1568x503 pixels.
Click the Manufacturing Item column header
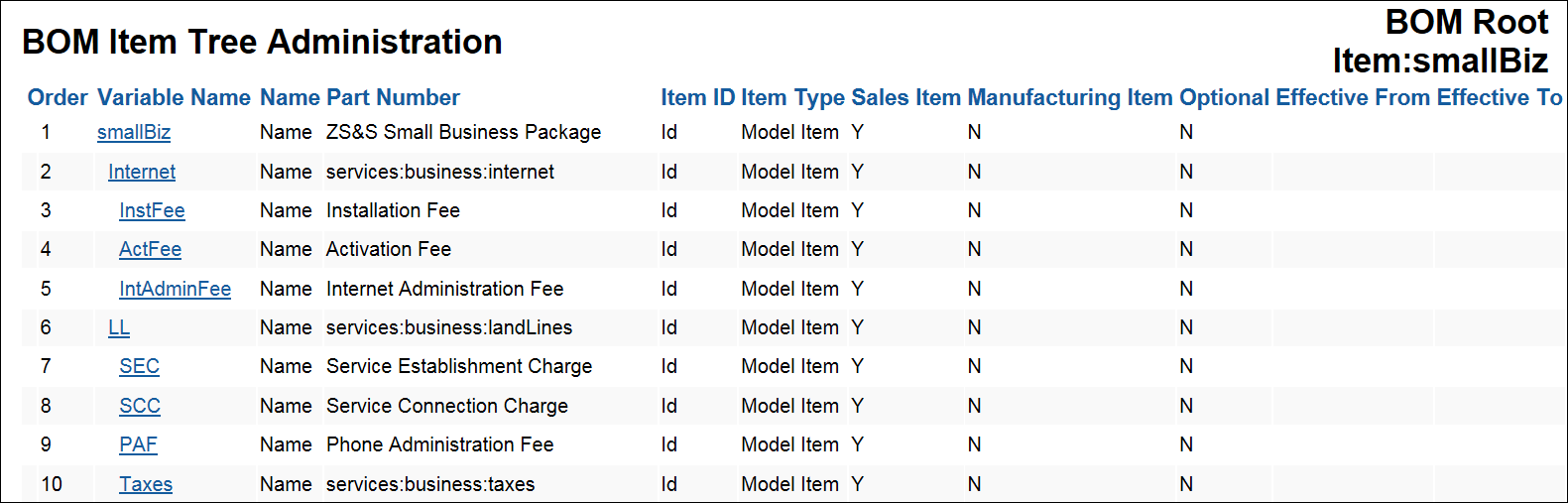pyautogui.click(x=1070, y=97)
